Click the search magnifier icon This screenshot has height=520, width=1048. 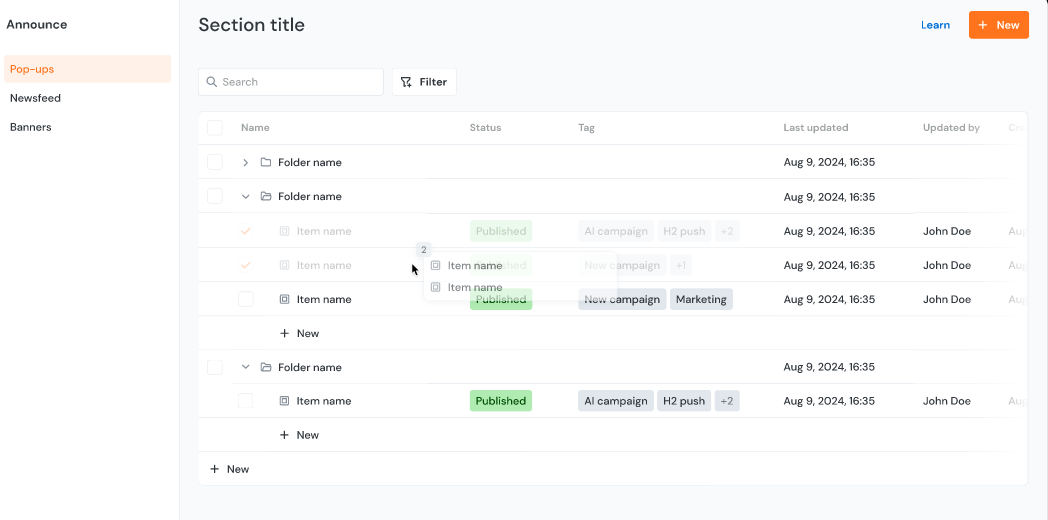point(212,82)
